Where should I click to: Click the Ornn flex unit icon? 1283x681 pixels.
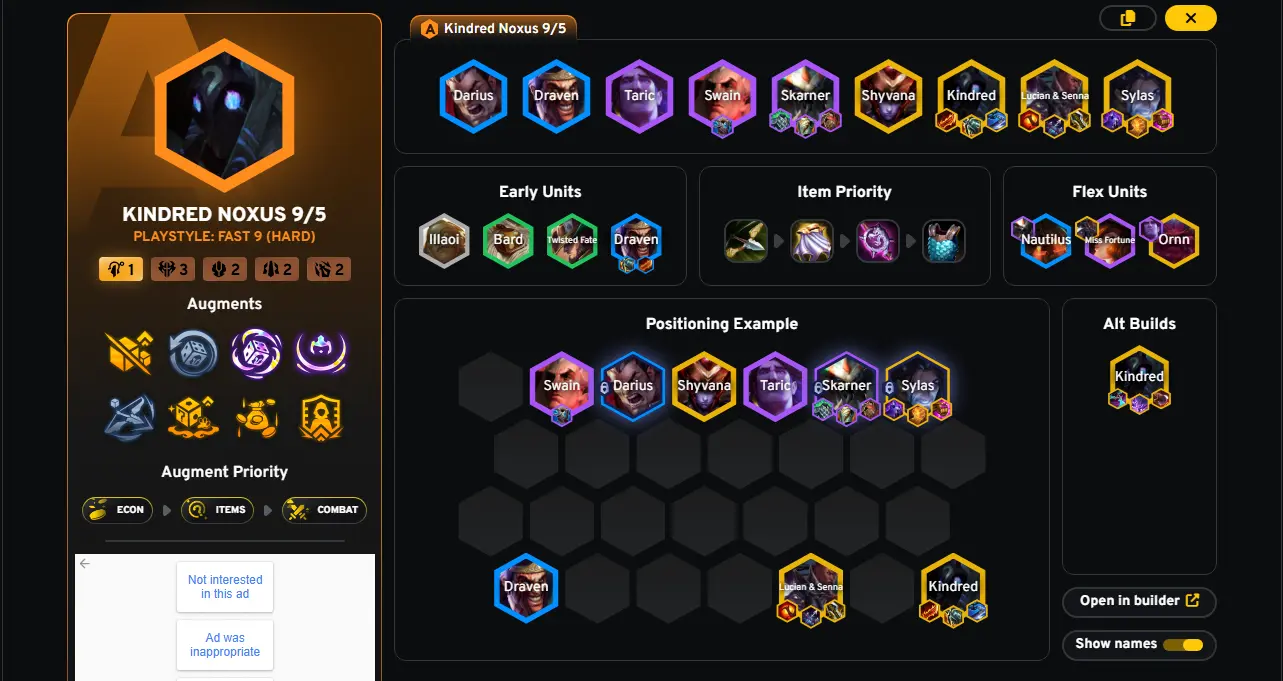pos(1174,240)
